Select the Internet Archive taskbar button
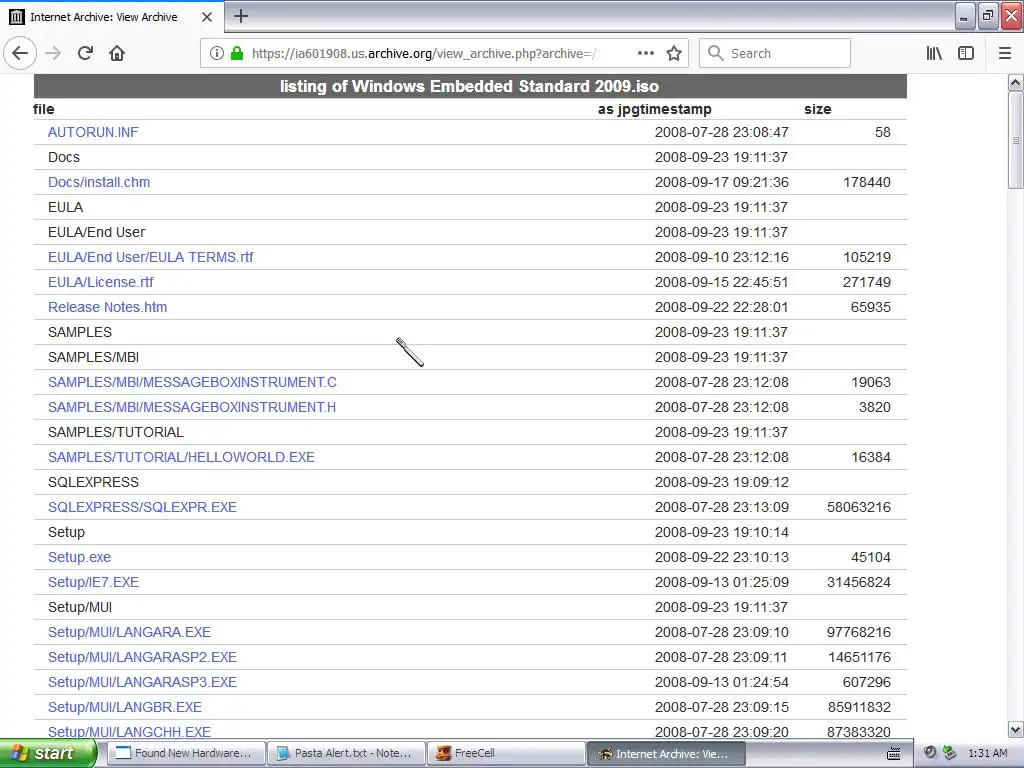 pyautogui.click(x=667, y=753)
